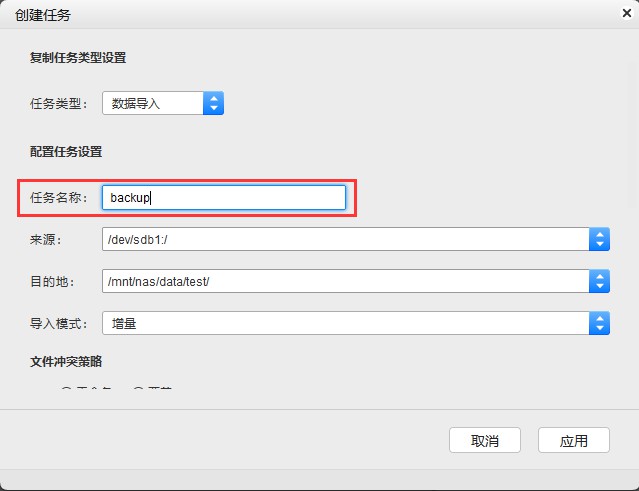Select the second 文件冲突策略 radio option
This screenshot has height=491, width=639.
click(138, 391)
